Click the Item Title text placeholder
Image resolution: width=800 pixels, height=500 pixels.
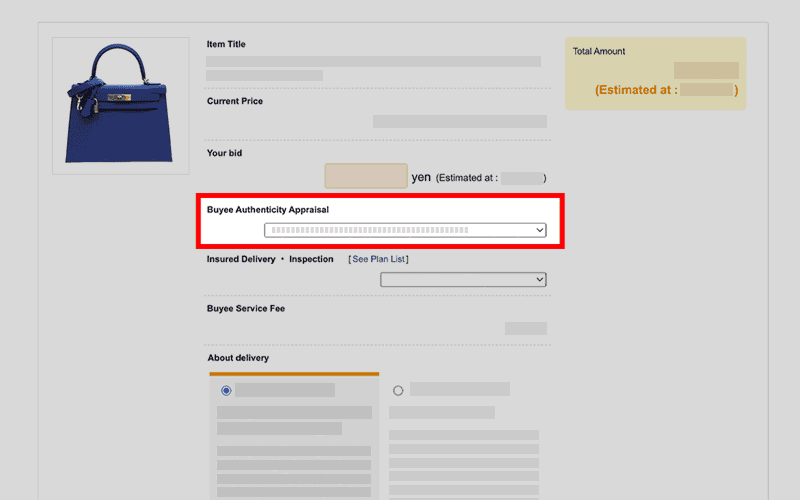(373, 61)
